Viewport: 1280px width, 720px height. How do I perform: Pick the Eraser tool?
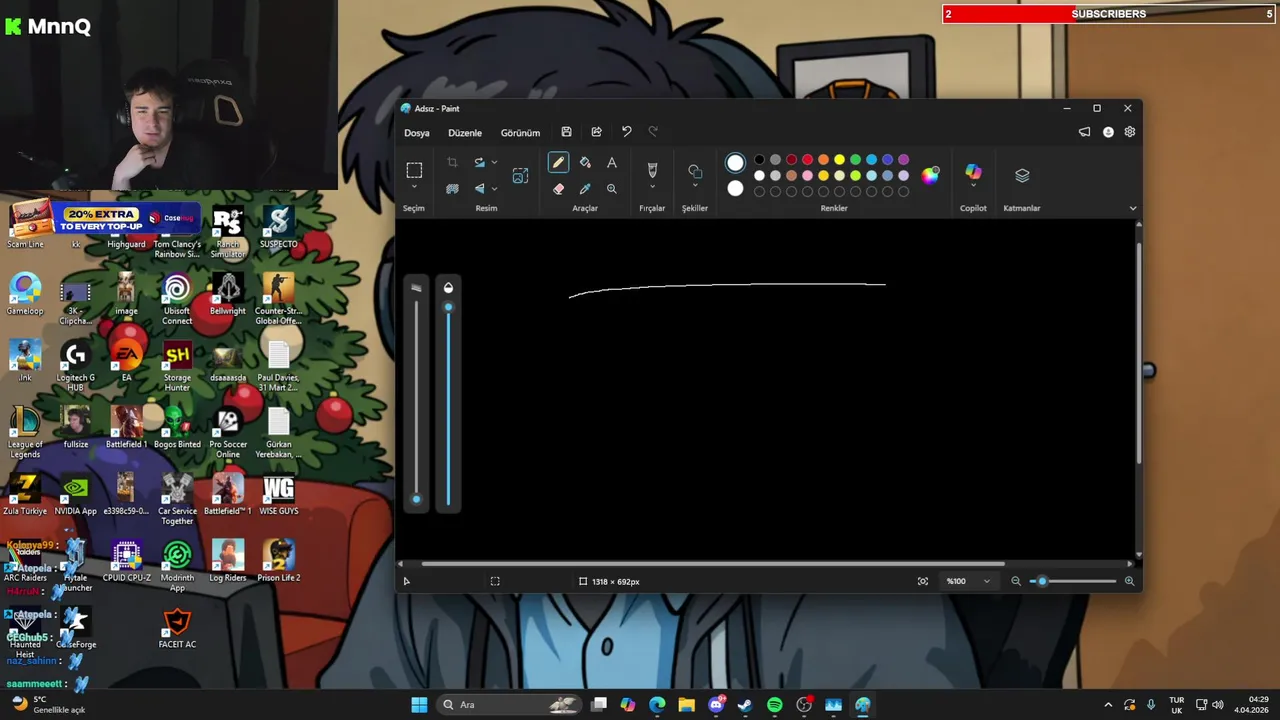[558, 189]
